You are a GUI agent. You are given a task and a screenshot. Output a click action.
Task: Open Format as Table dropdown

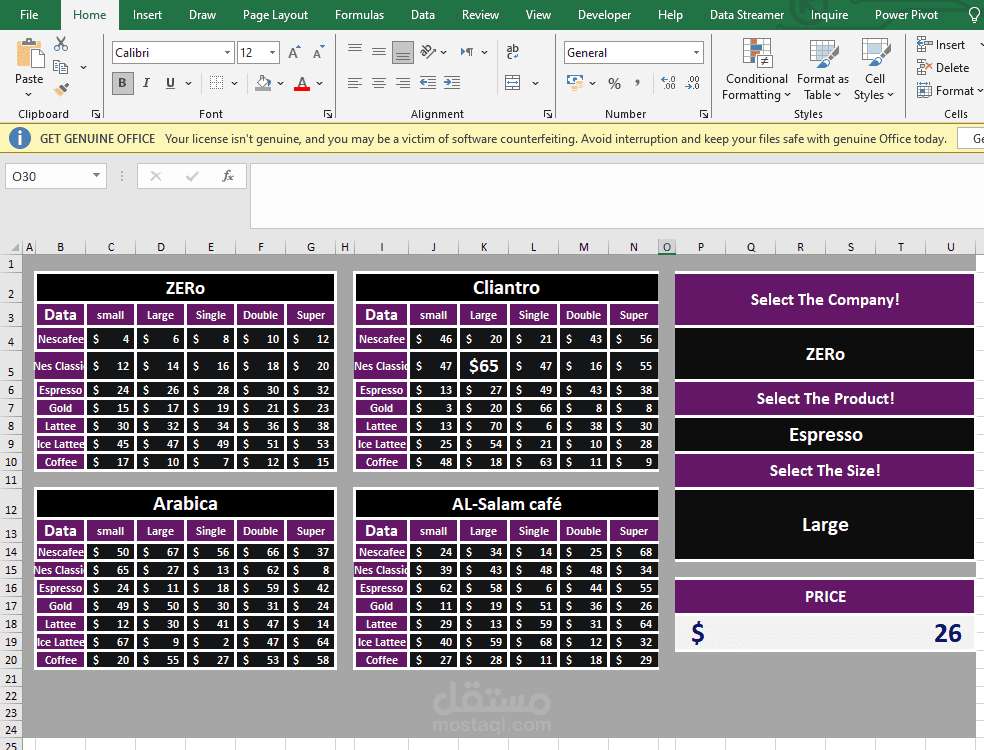(x=822, y=69)
